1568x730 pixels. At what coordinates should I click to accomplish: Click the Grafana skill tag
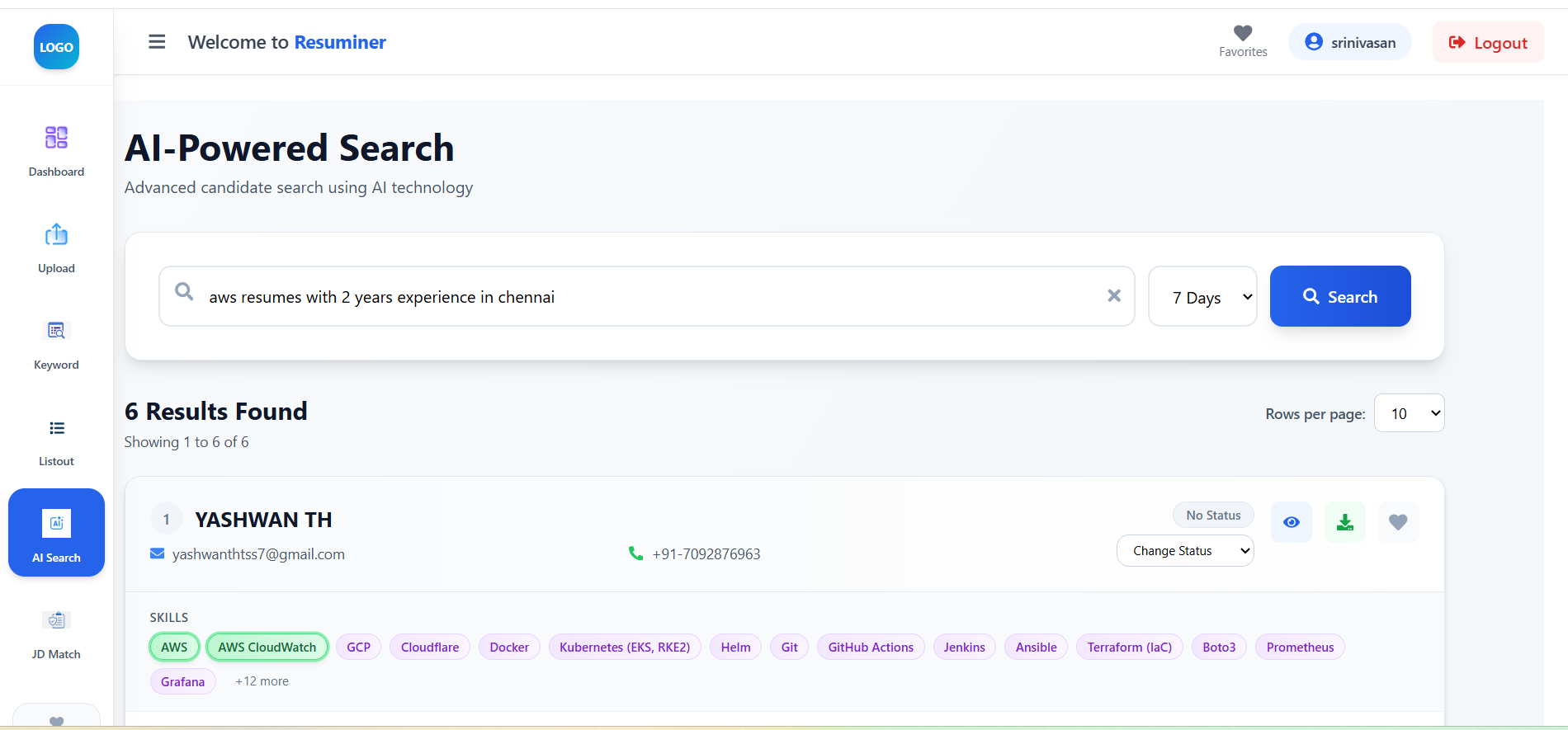coord(182,681)
